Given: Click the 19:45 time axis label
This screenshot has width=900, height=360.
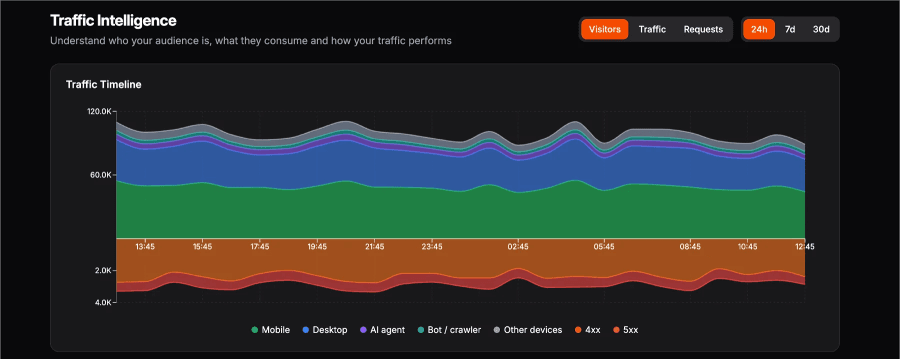Looking at the screenshot, I should (x=317, y=246).
